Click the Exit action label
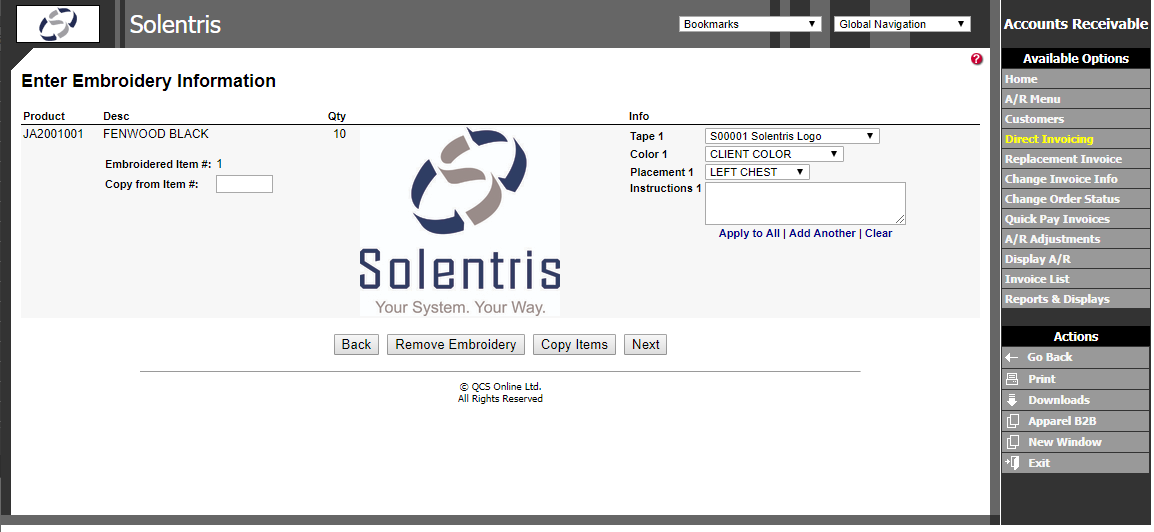This screenshot has width=1154, height=532. point(1039,463)
